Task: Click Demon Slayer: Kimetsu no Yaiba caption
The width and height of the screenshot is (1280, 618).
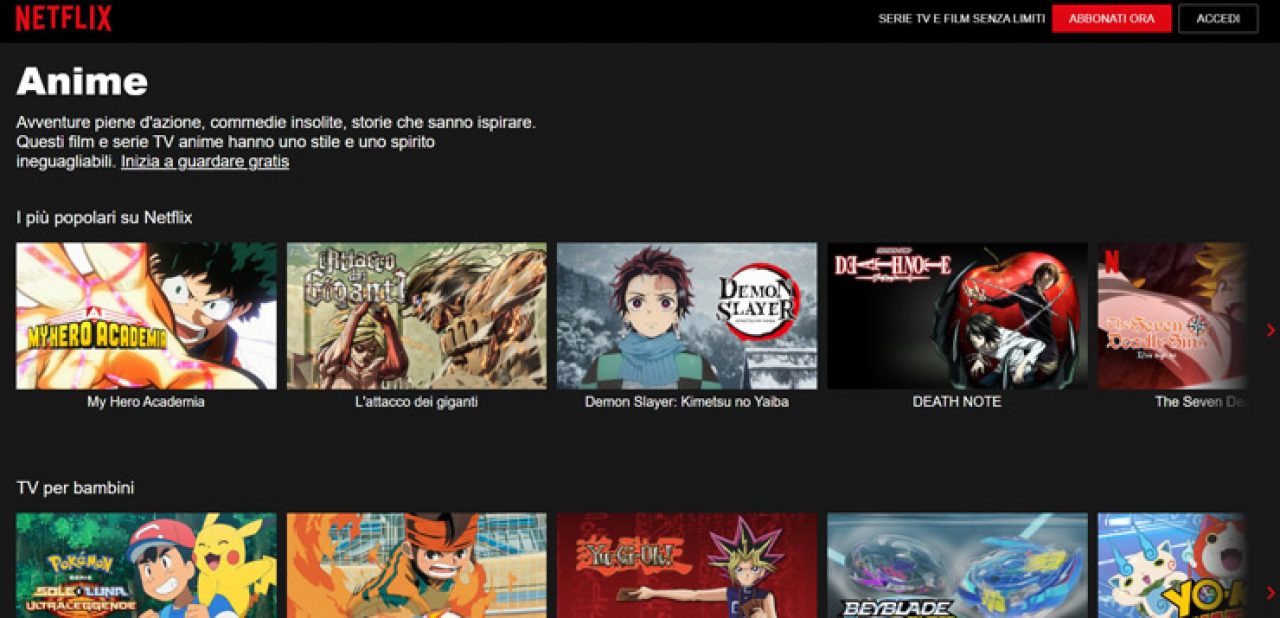Action: pos(686,402)
